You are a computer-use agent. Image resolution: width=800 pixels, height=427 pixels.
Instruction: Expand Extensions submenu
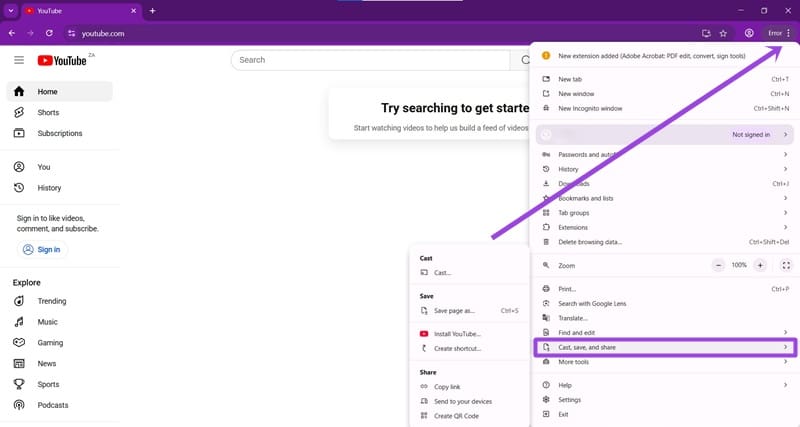point(665,228)
